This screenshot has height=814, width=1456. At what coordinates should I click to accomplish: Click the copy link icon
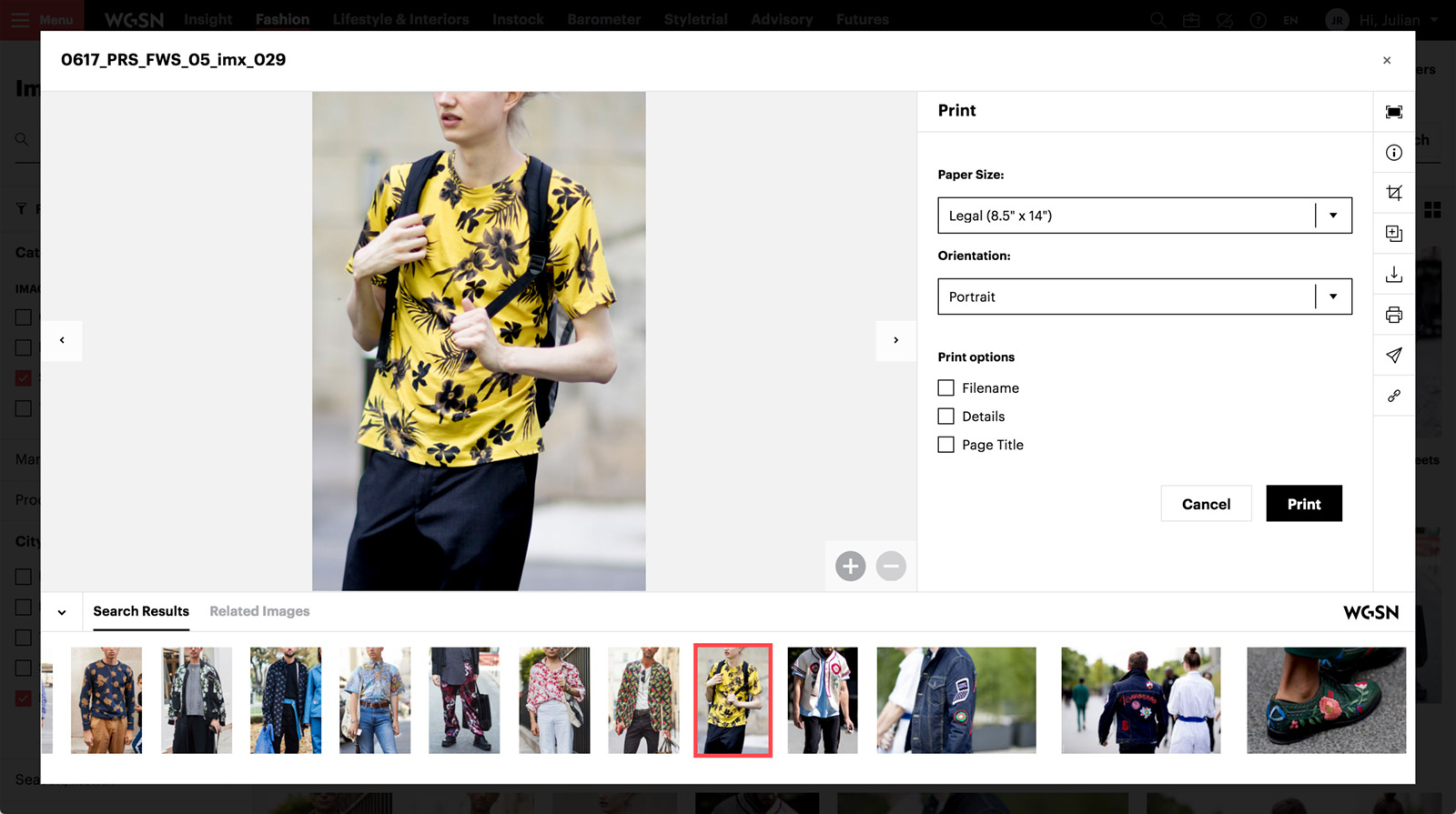(x=1393, y=397)
